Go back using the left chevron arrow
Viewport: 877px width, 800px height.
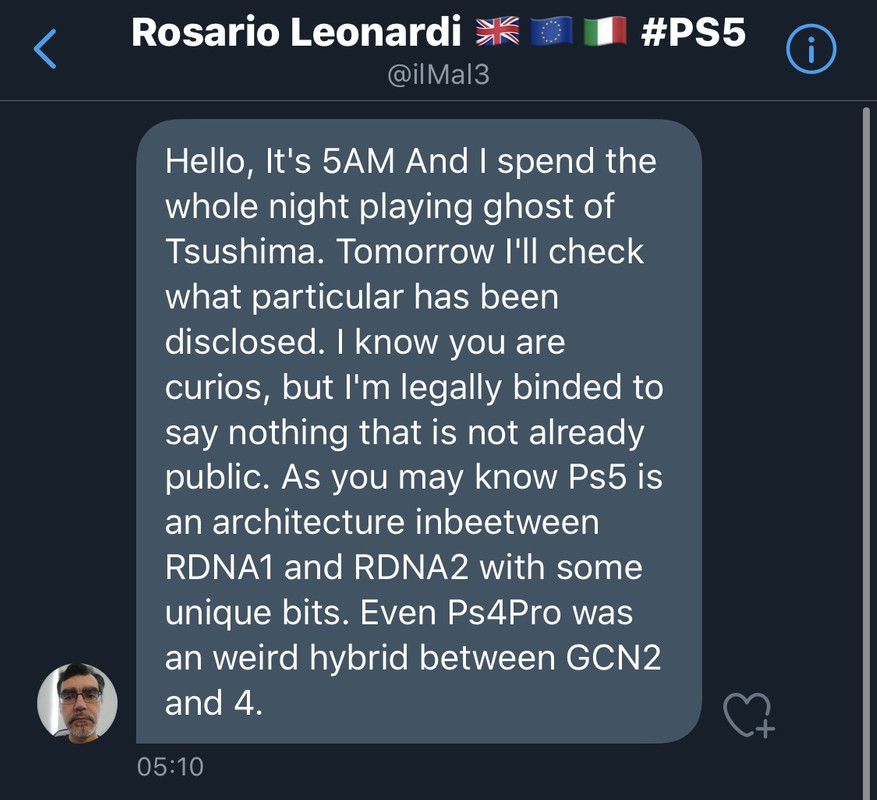45,49
